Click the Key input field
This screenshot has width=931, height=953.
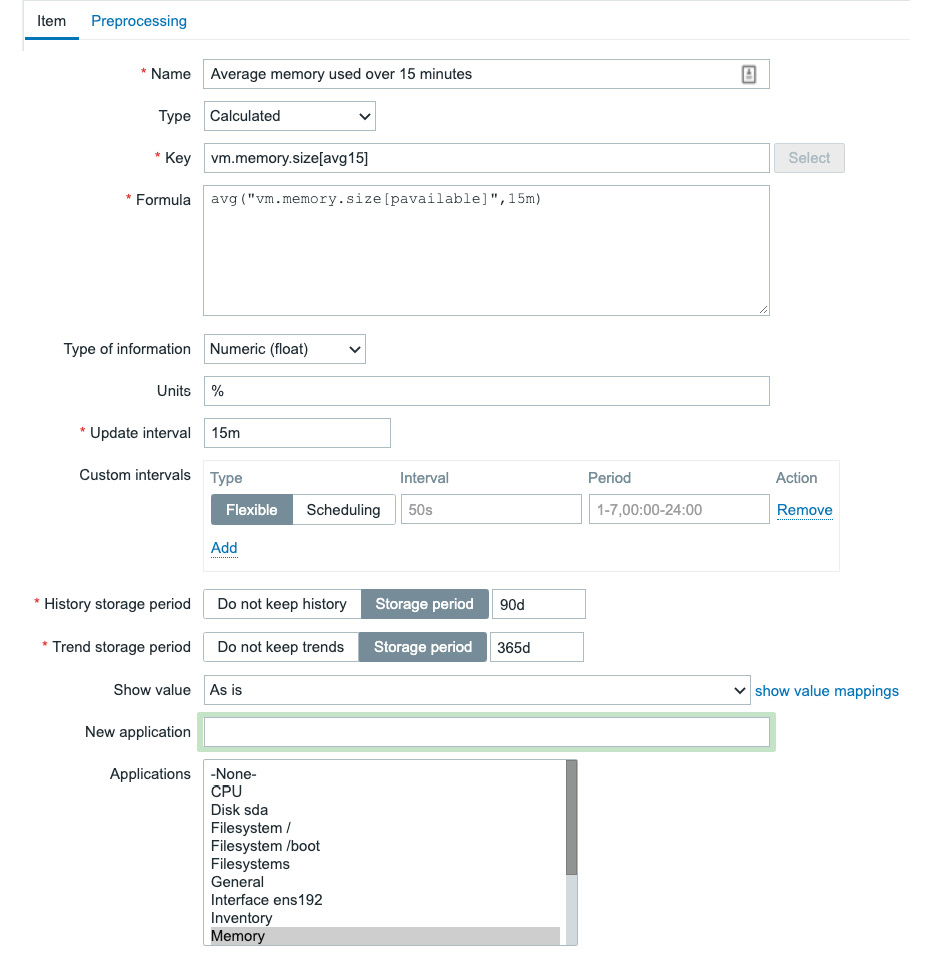[x=486, y=158]
